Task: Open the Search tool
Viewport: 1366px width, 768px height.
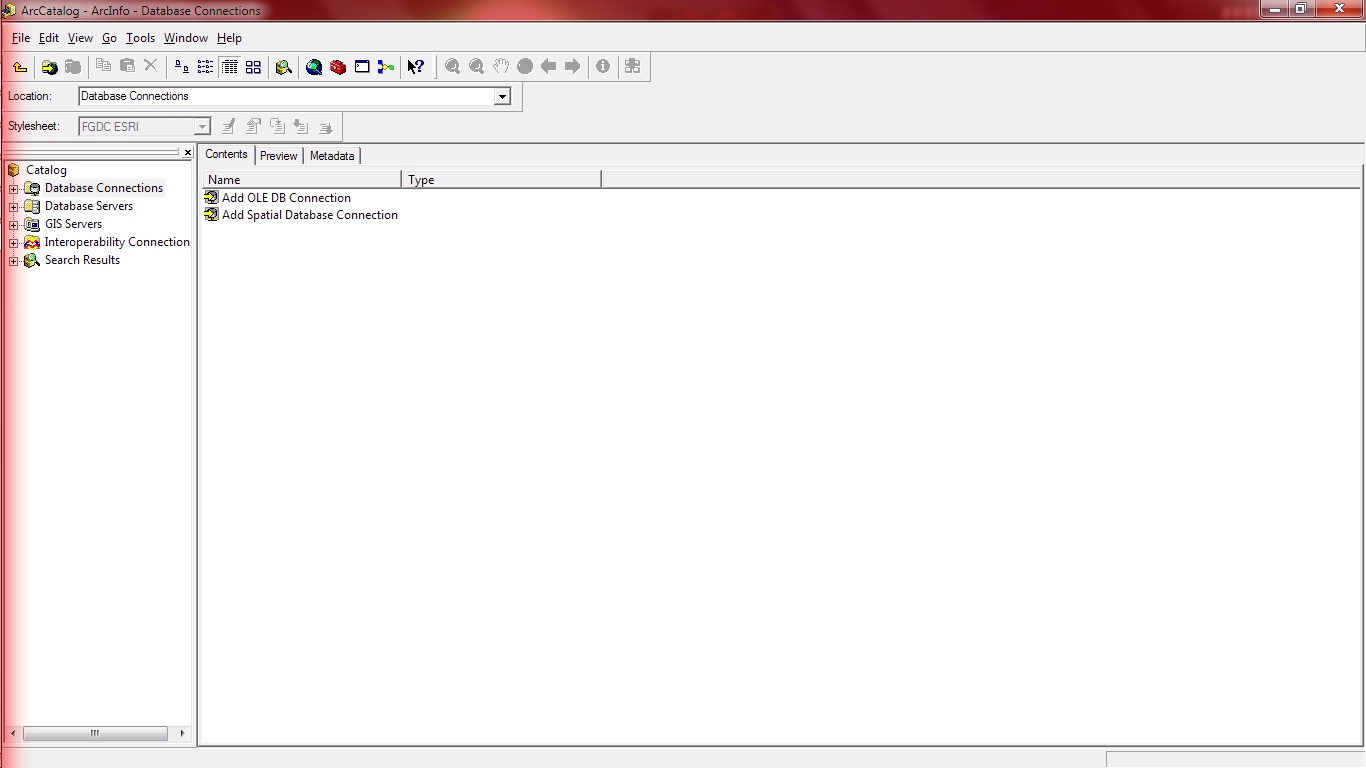Action: coord(284,66)
